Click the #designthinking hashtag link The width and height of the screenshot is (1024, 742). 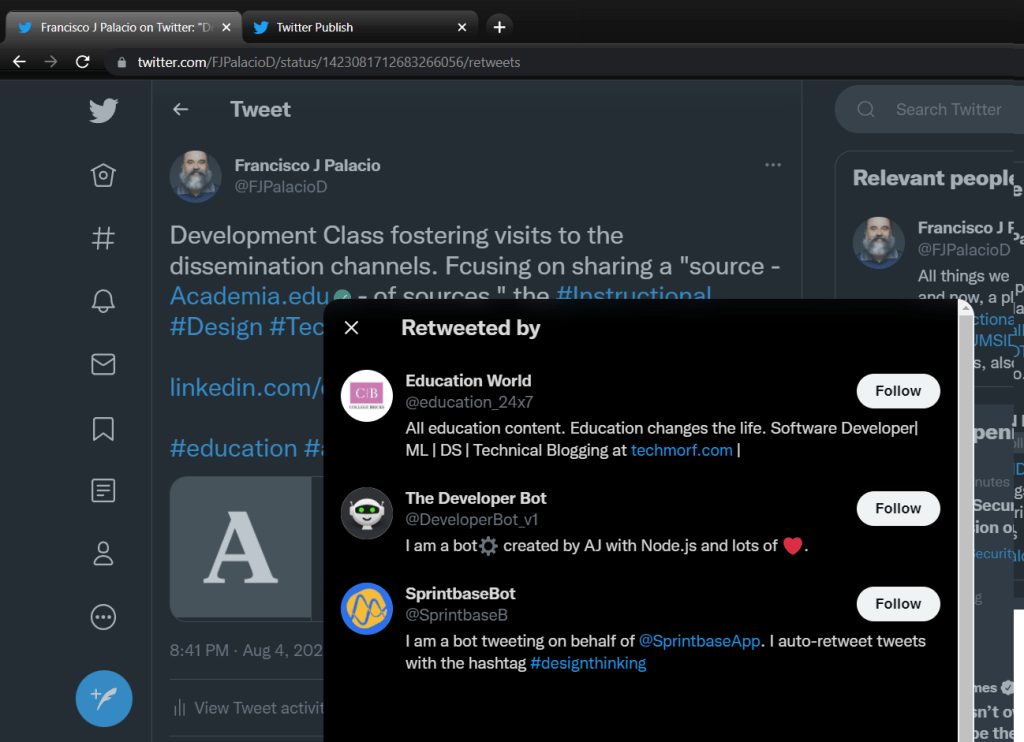587,663
